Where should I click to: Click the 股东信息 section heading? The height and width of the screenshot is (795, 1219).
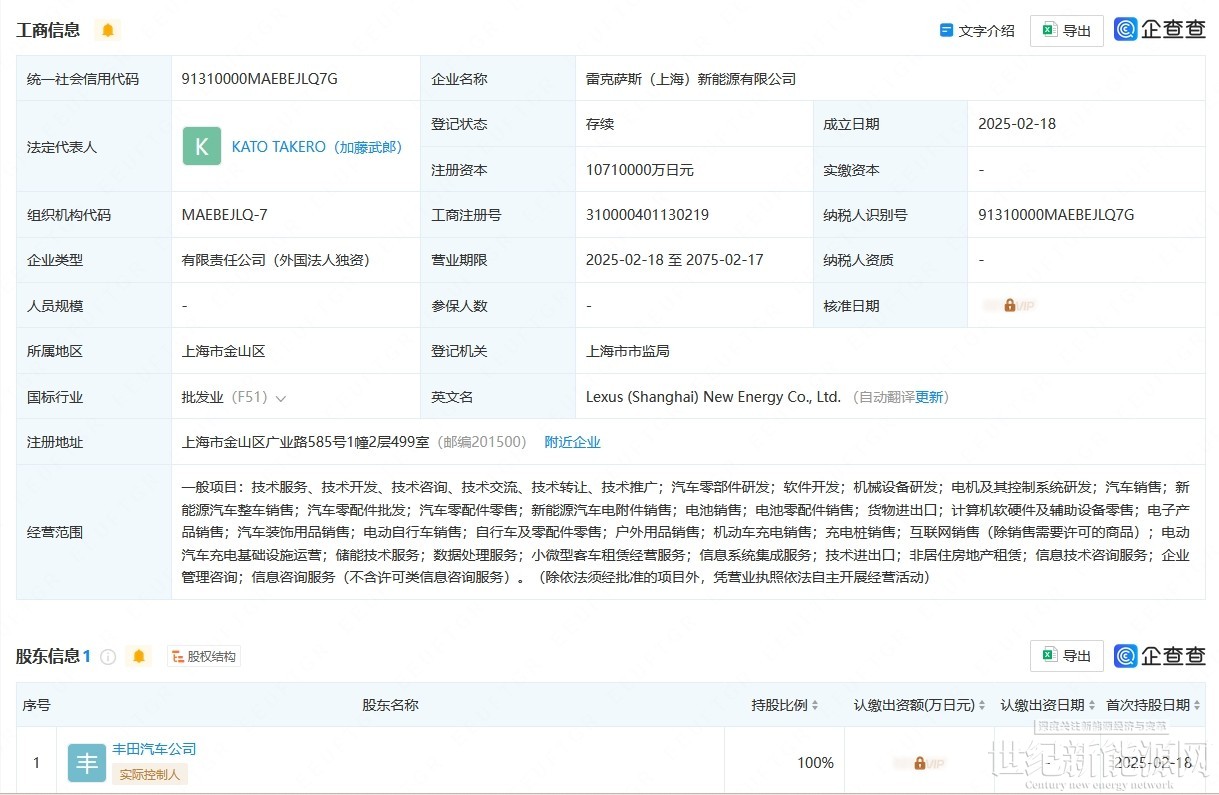tap(48, 656)
